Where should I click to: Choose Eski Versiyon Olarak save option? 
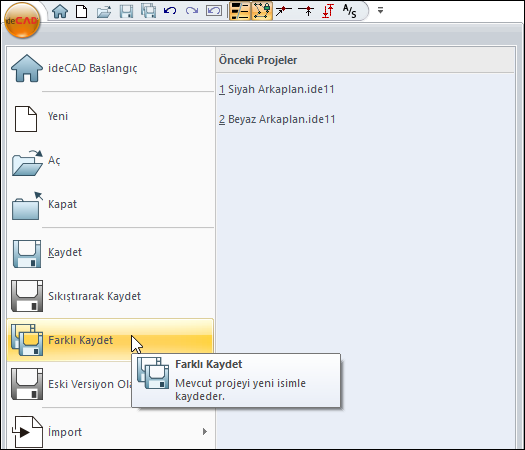click(x=70, y=384)
